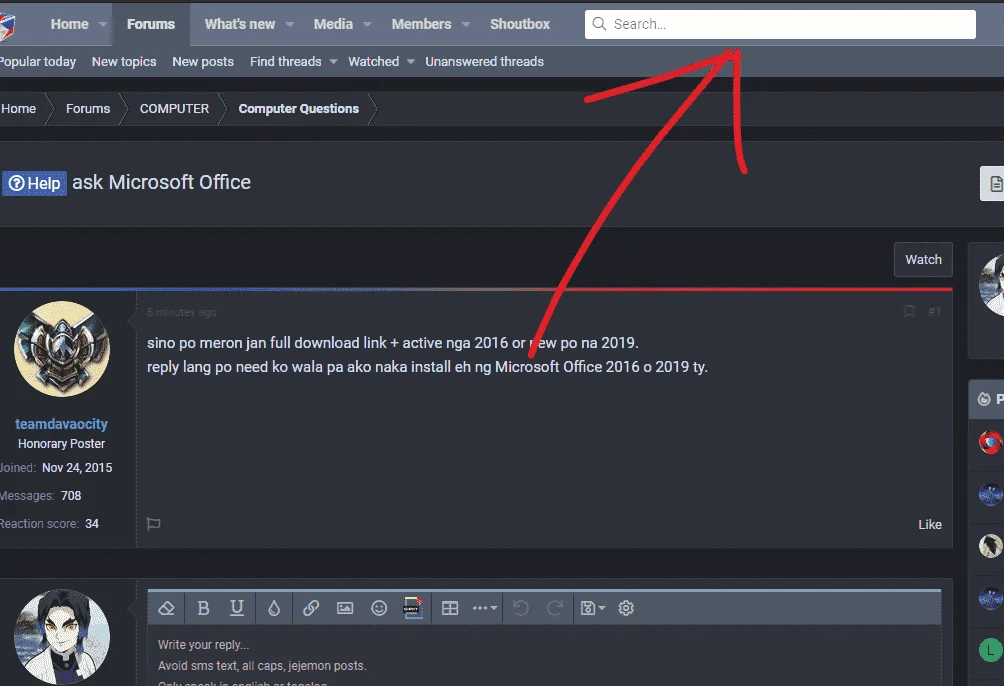
Task: Click the Home breadcrumb
Action: click(19, 109)
